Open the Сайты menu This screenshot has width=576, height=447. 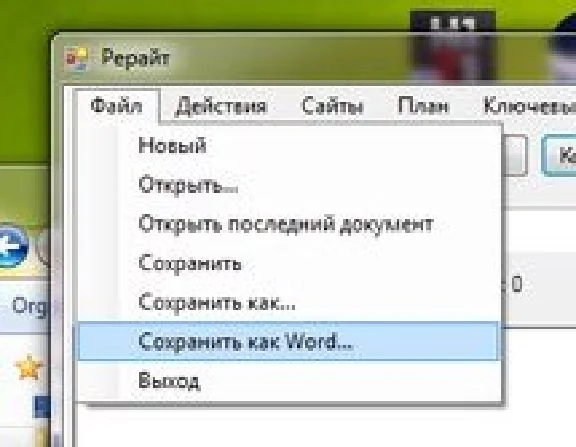332,106
